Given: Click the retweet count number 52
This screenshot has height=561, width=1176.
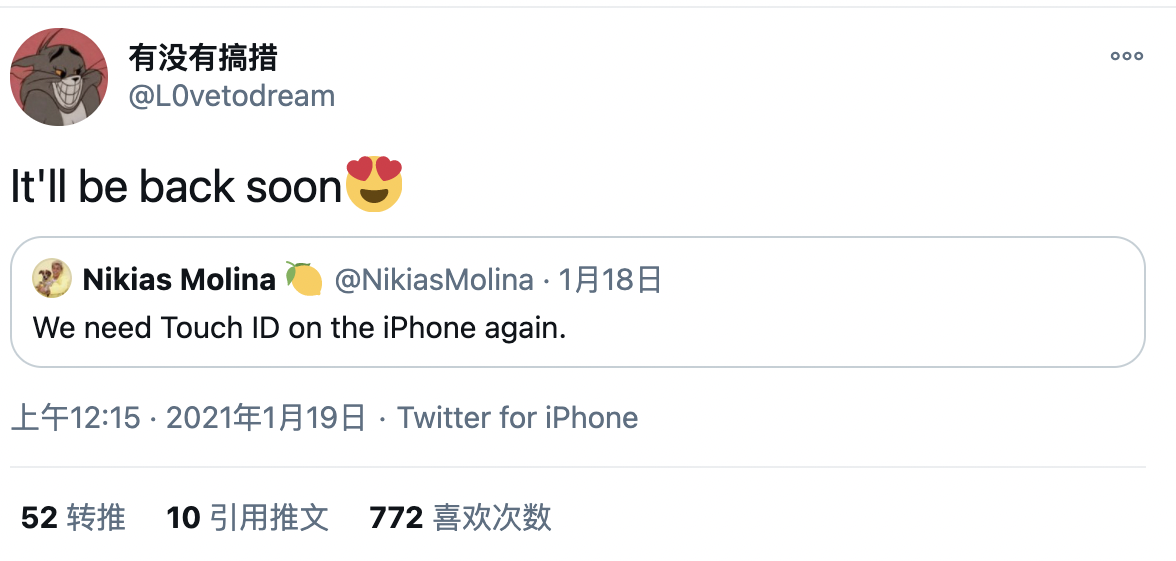Looking at the screenshot, I should pos(39,518).
